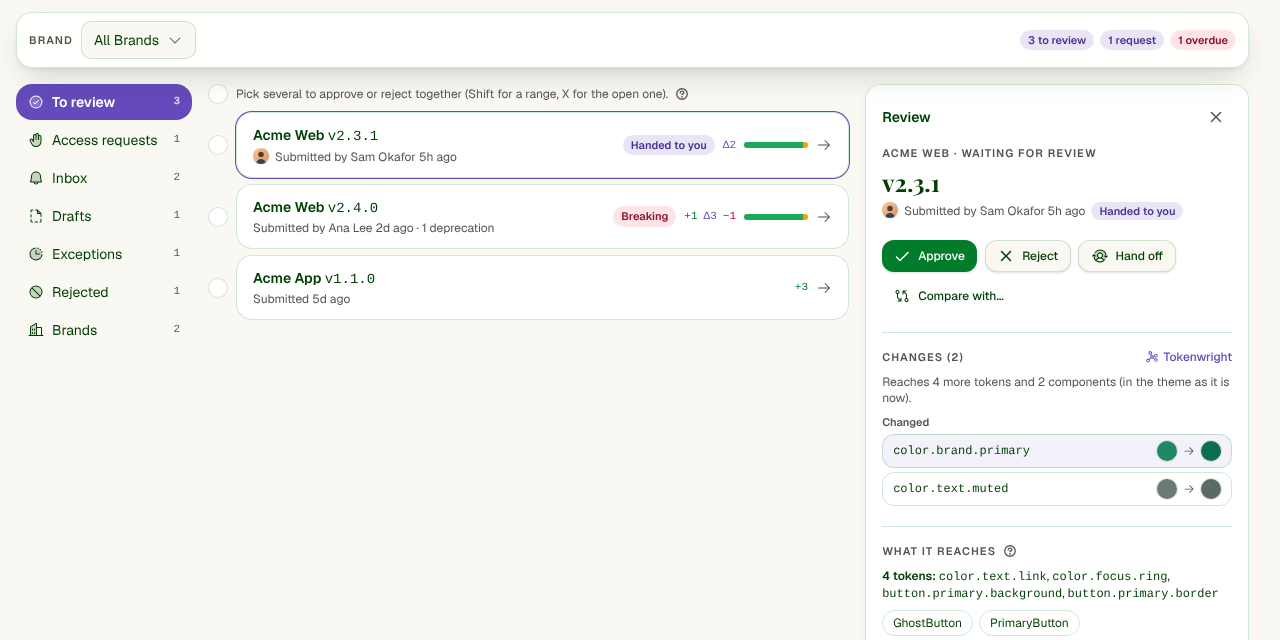1280x640 pixels.
Task: Open Brands section in sidebar
Action: click(104, 330)
